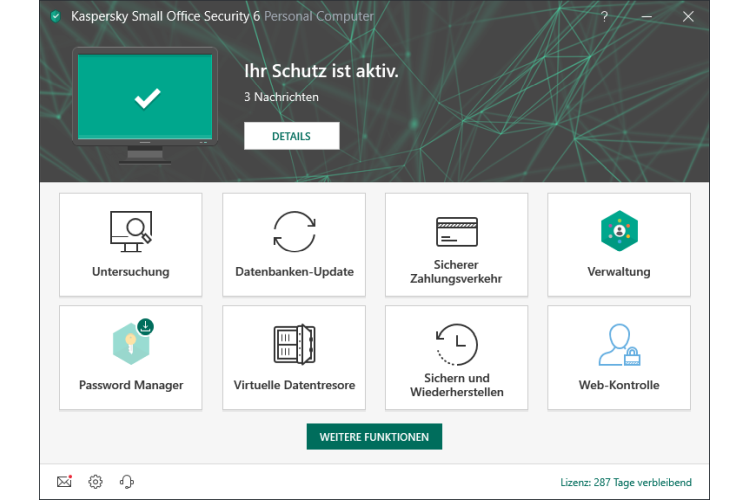750x500 pixels.
Task: Start Datenbanken-Update via circular arrows icon
Action: pos(294,231)
